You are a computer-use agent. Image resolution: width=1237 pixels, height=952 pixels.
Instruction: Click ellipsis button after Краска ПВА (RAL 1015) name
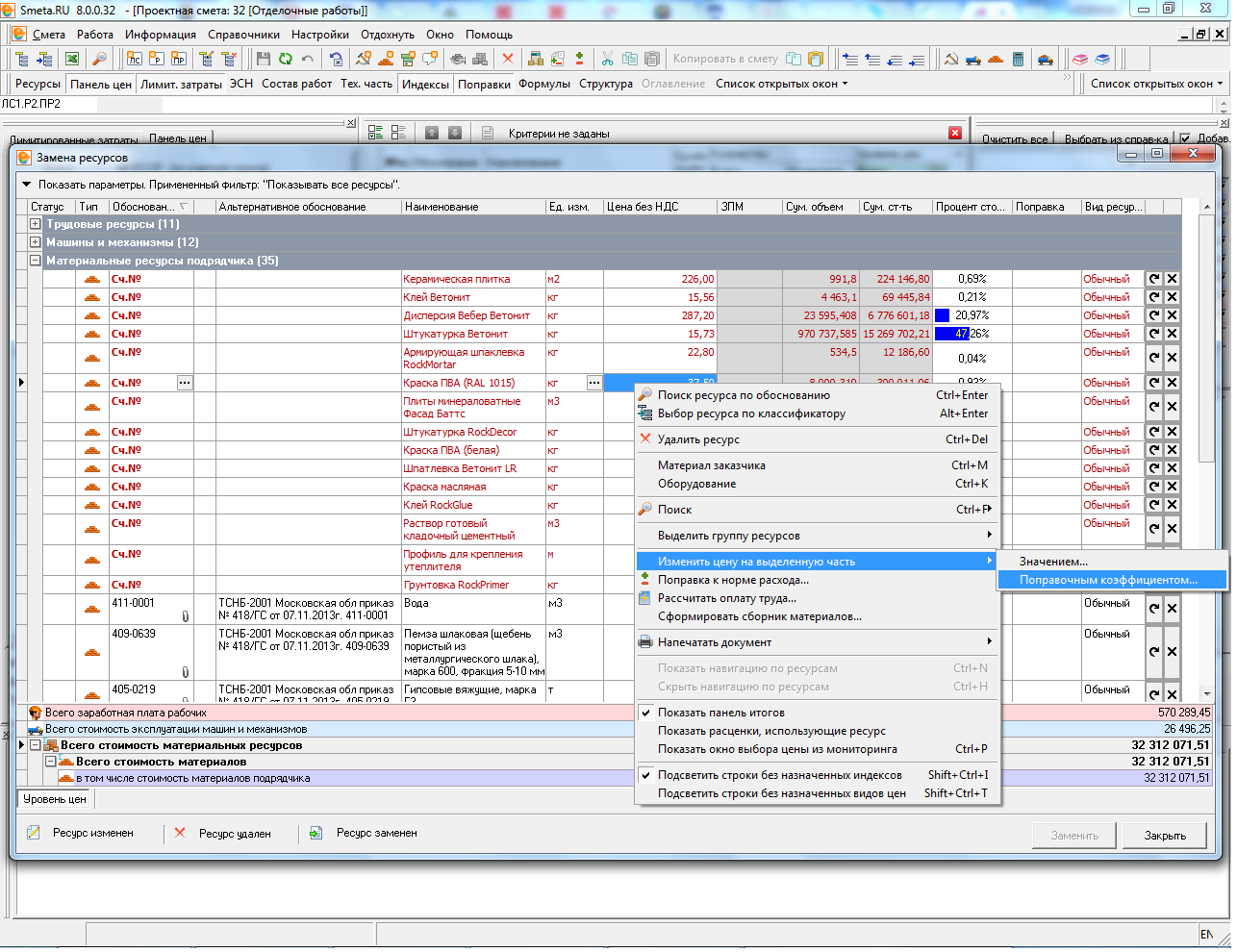pos(594,383)
